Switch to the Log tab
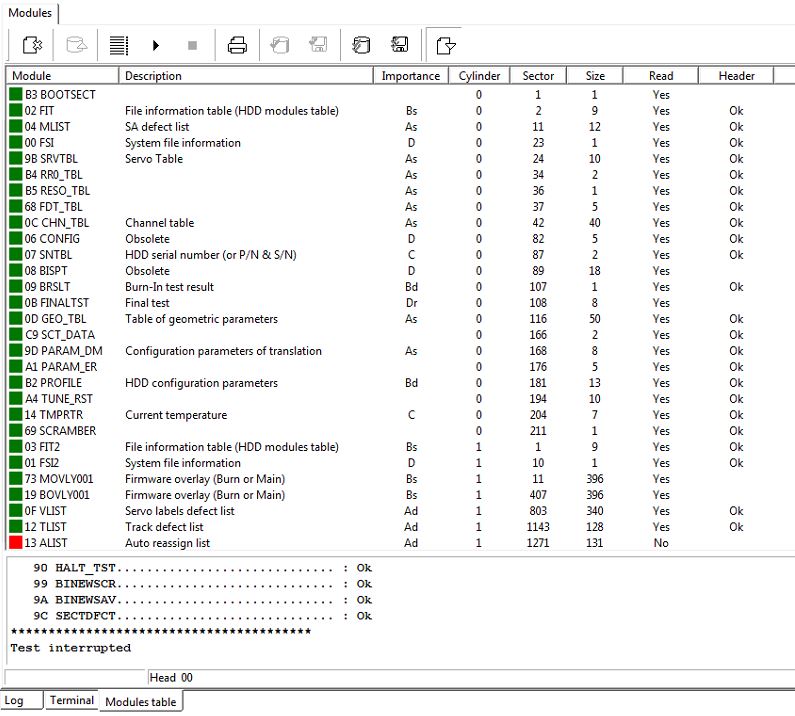The image size is (795, 716). (x=14, y=701)
